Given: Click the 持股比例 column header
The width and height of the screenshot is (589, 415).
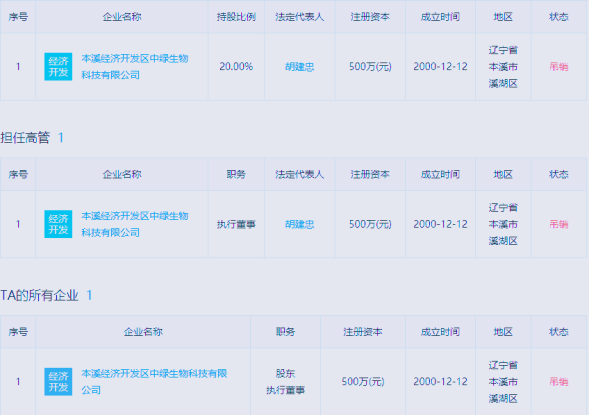Looking at the screenshot, I should pyautogui.click(x=236, y=17).
